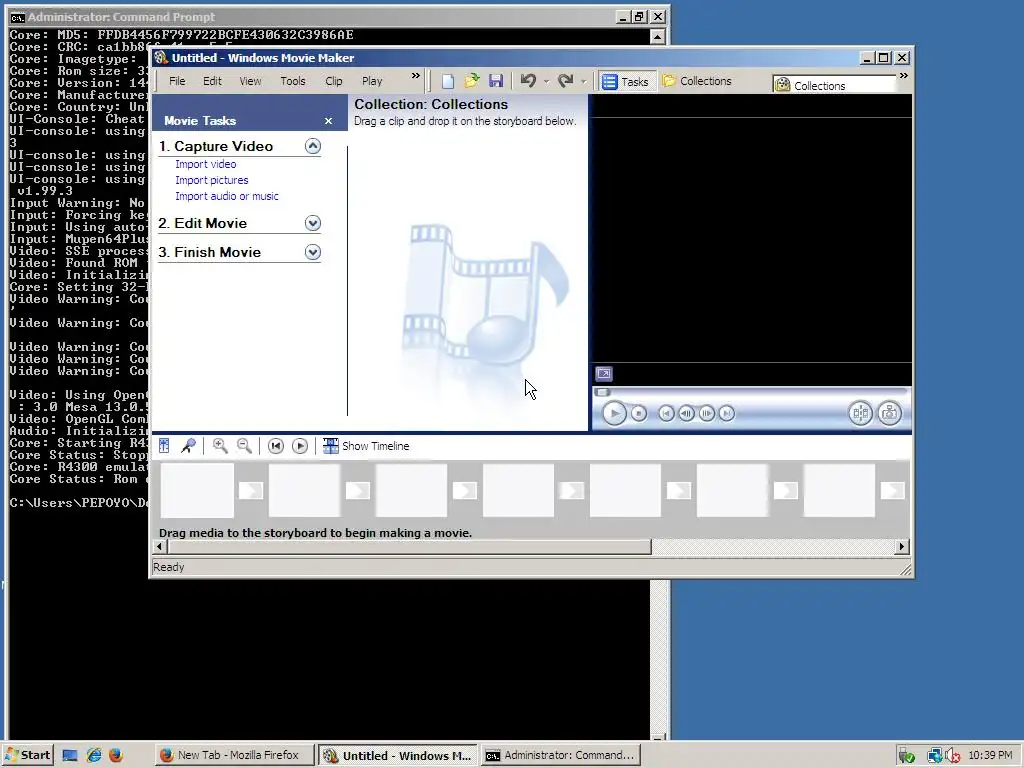This screenshot has width=1024, height=768.
Task: Click the preview seek bar slider
Action: coord(603,392)
